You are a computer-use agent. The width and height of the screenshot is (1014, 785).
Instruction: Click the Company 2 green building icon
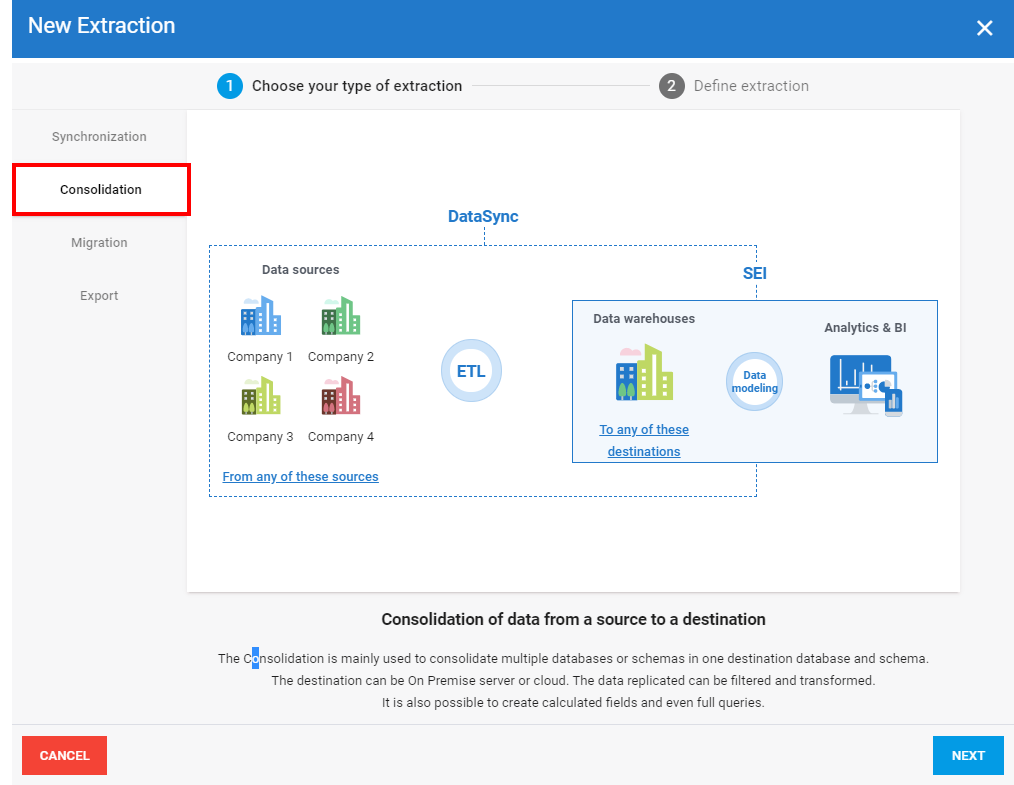[341, 316]
